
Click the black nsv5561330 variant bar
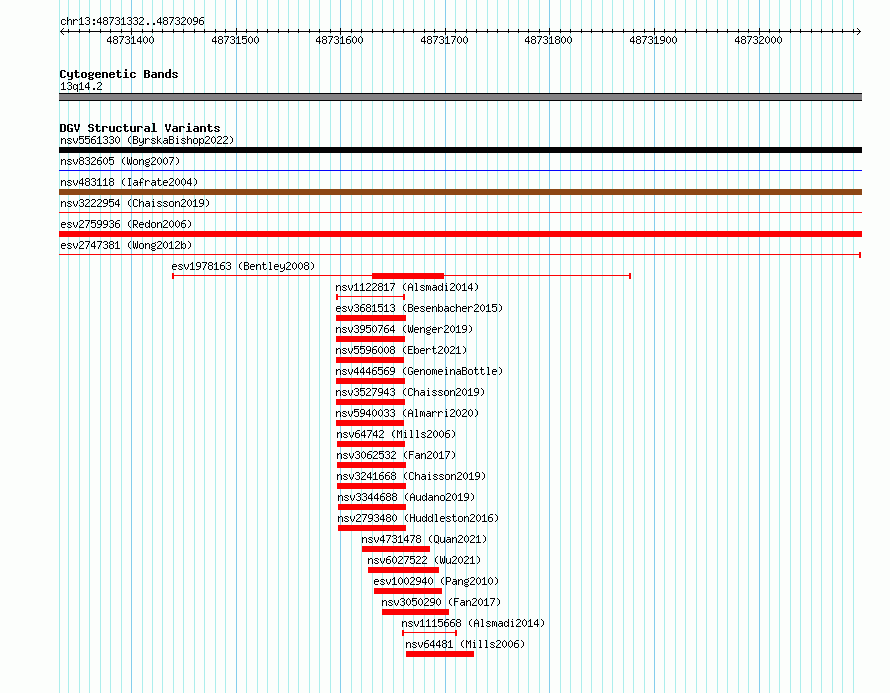point(460,150)
